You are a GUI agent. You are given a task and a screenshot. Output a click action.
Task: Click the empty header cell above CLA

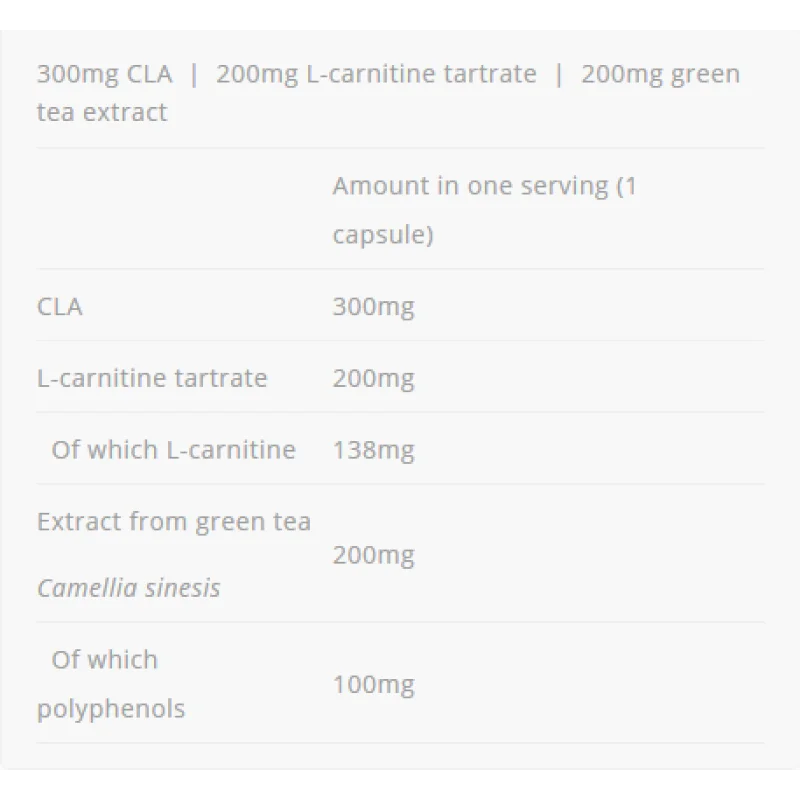pyautogui.click(x=180, y=210)
